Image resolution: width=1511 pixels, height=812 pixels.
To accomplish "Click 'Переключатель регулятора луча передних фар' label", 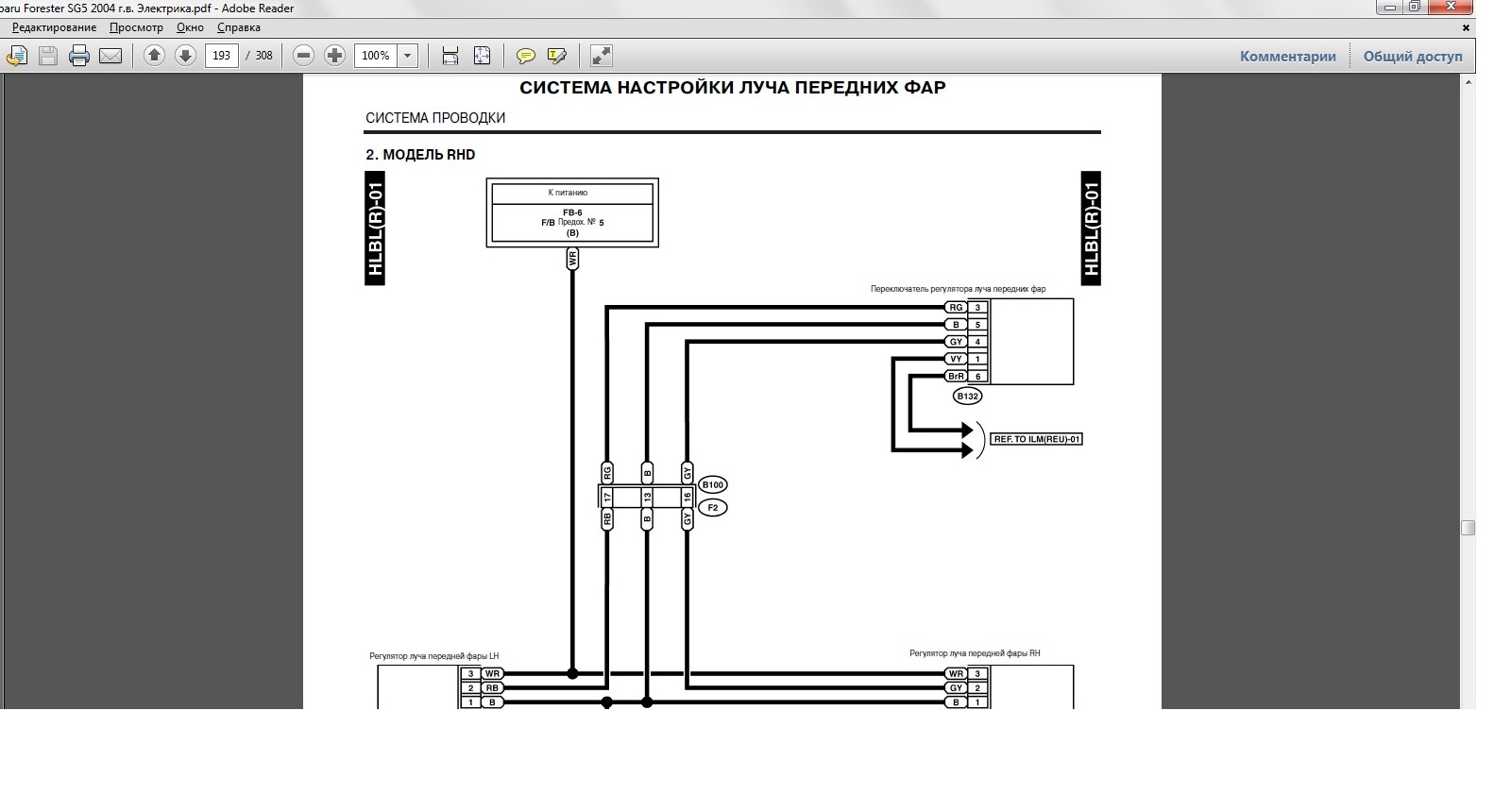I will (x=958, y=289).
